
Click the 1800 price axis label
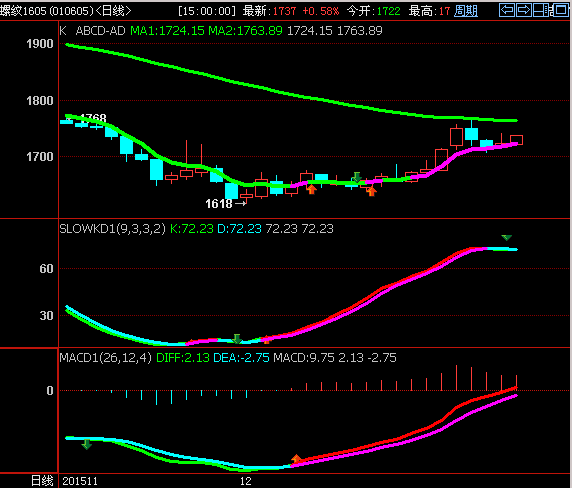pyautogui.click(x=40, y=101)
